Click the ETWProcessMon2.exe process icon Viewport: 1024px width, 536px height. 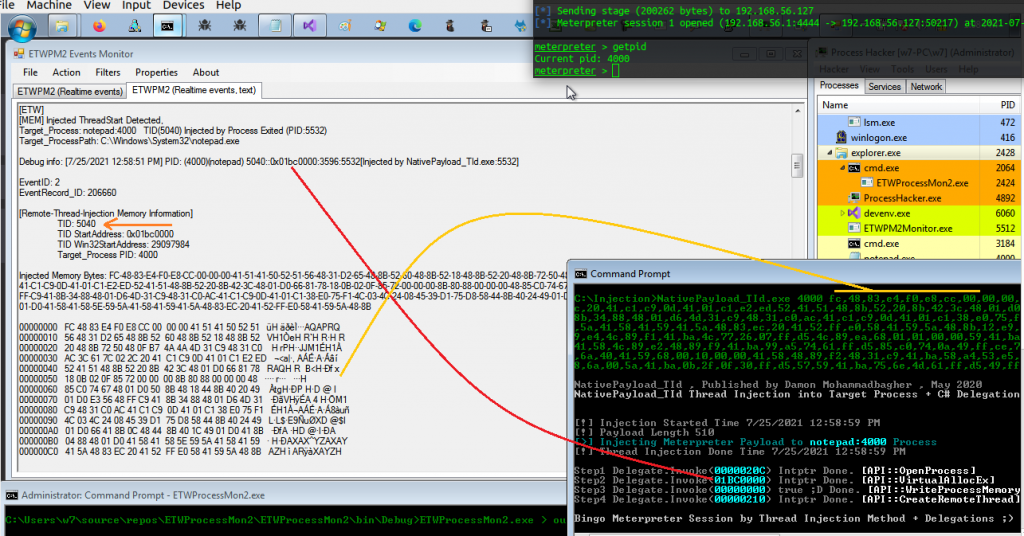coord(867,183)
